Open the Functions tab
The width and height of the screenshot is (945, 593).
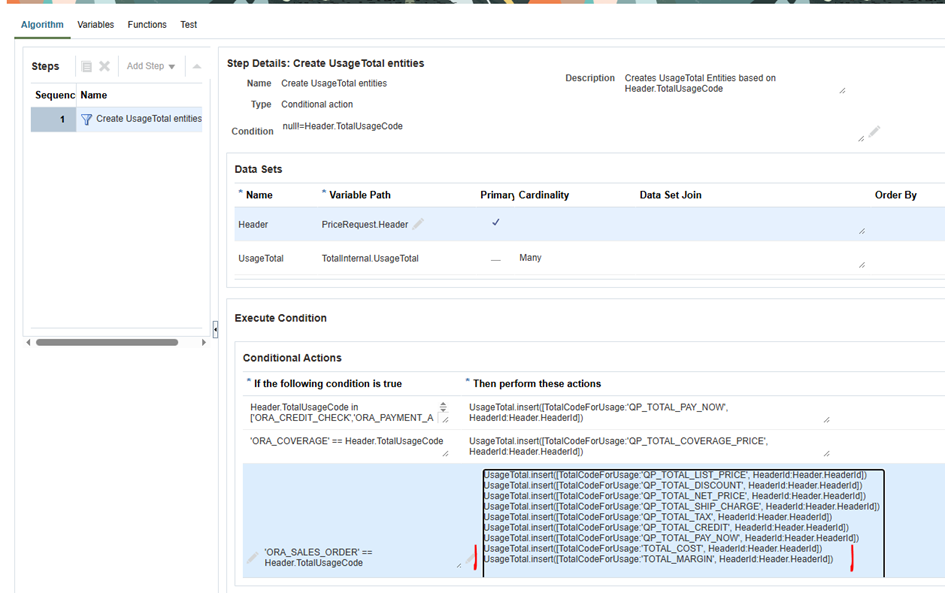(x=147, y=25)
